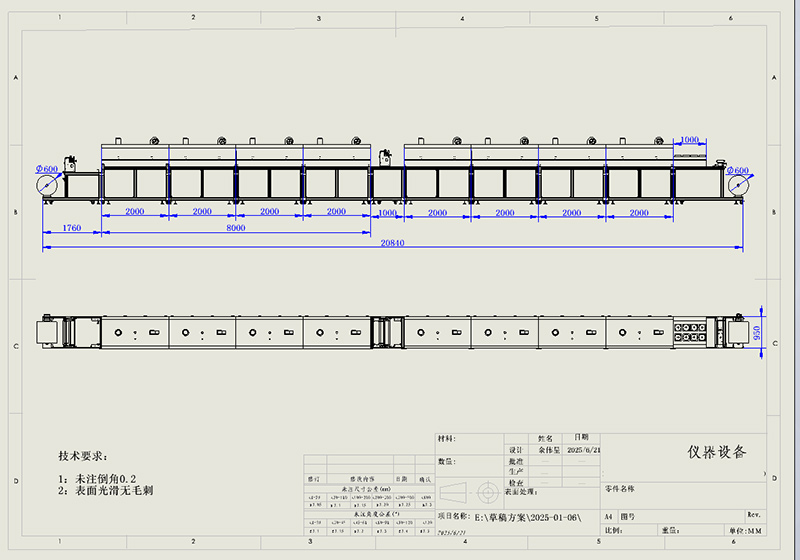Select the middle 1000 dimension between sections
Image resolution: width=800 pixels, height=560 pixels.
pyautogui.click(x=387, y=212)
